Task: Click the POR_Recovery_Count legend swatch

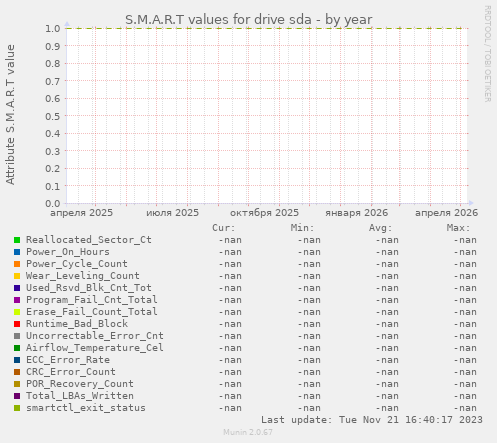Action: (17, 384)
